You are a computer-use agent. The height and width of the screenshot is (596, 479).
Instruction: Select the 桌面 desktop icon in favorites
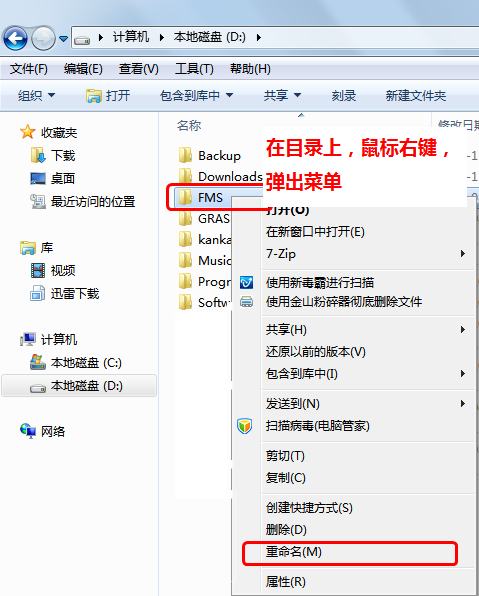tap(38, 178)
